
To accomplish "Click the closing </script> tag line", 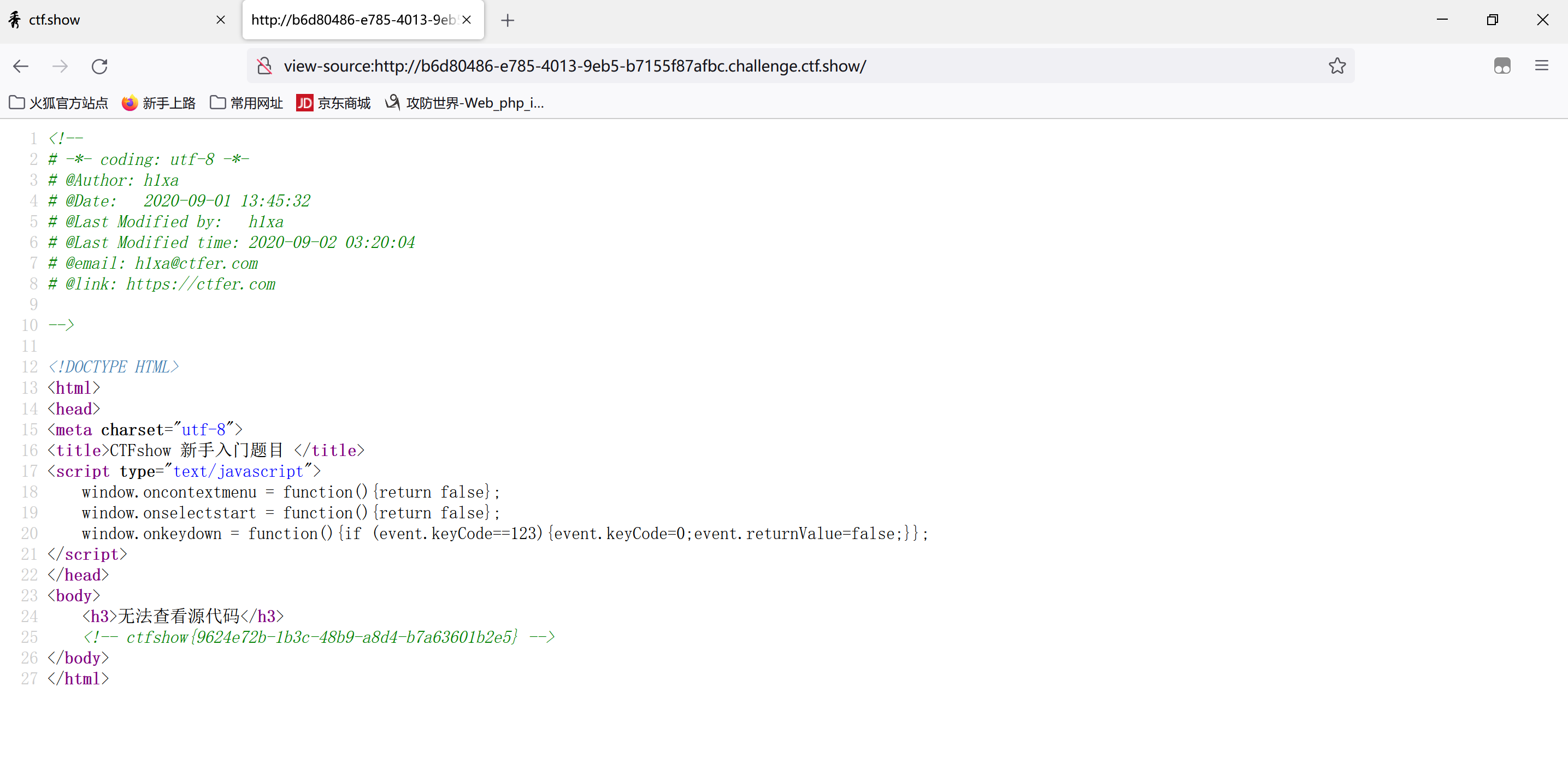I will (x=87, y=554).
